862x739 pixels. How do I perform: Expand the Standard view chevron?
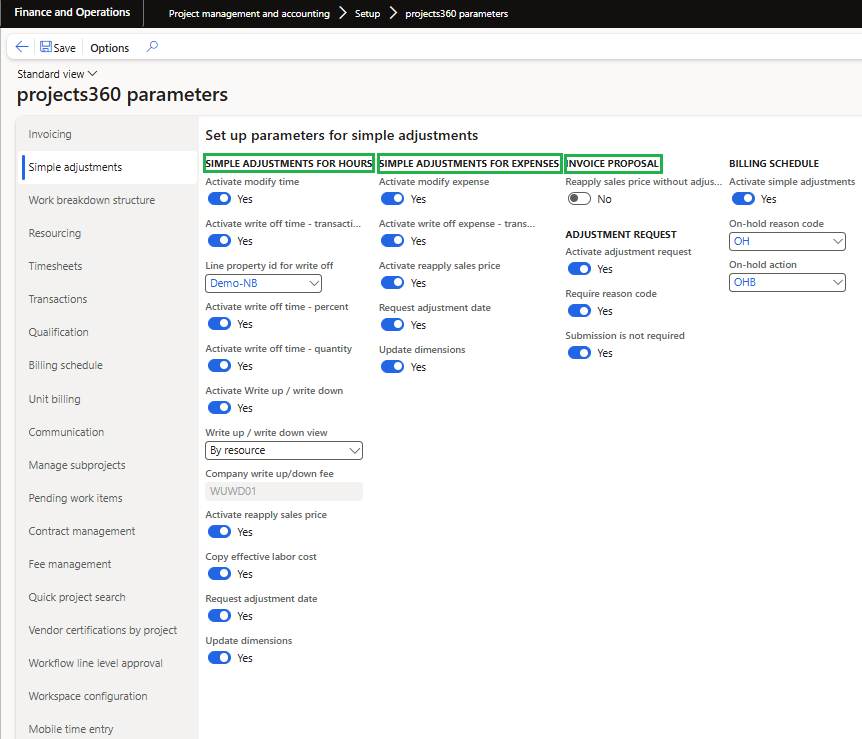[x=93, y=74]
